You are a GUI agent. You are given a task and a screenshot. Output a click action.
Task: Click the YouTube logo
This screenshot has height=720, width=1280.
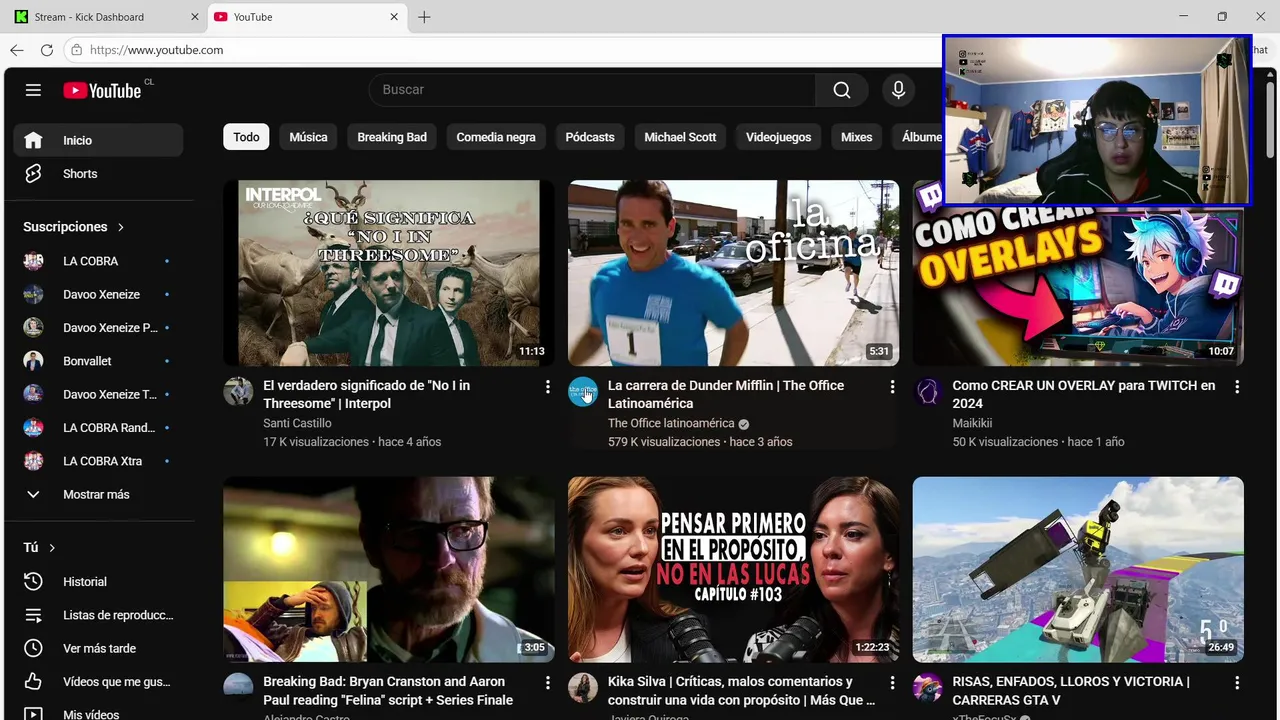103,90
